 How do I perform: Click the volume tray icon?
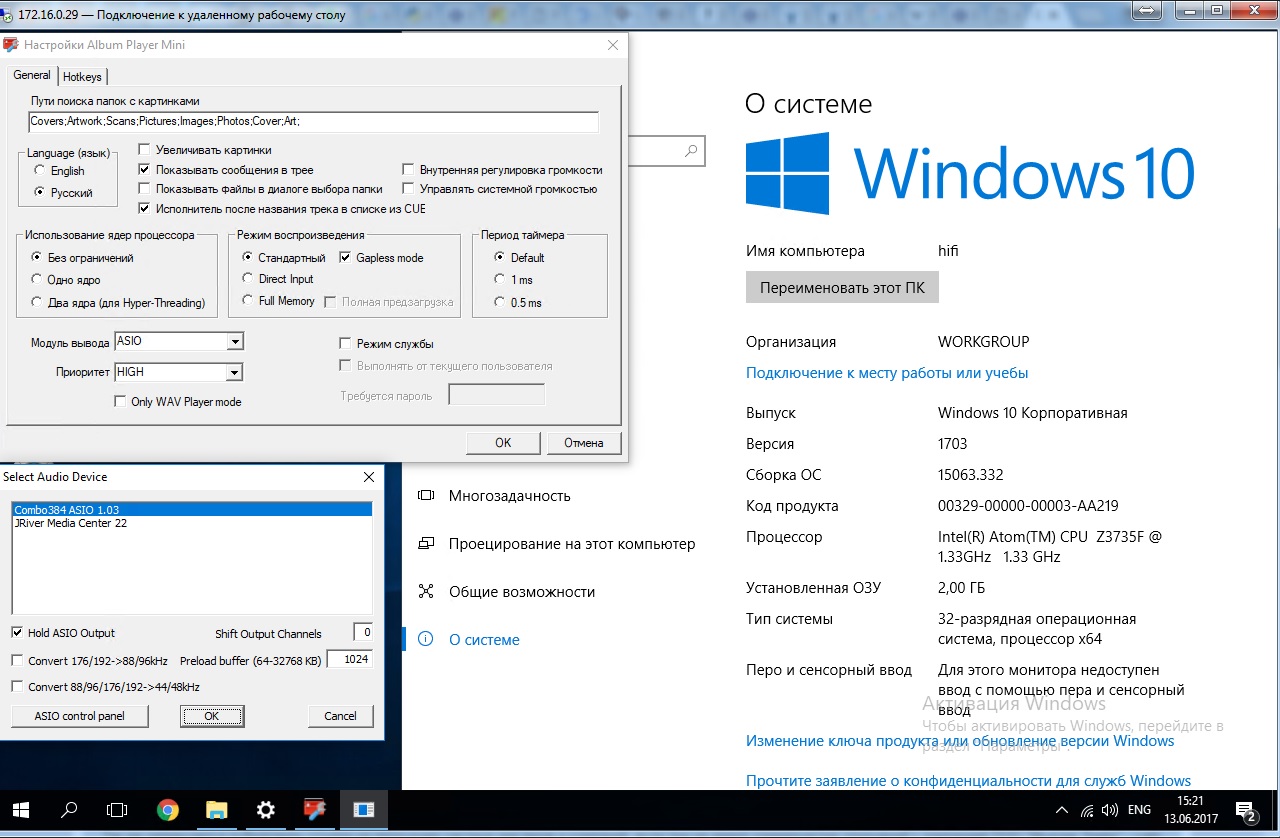1110,810
